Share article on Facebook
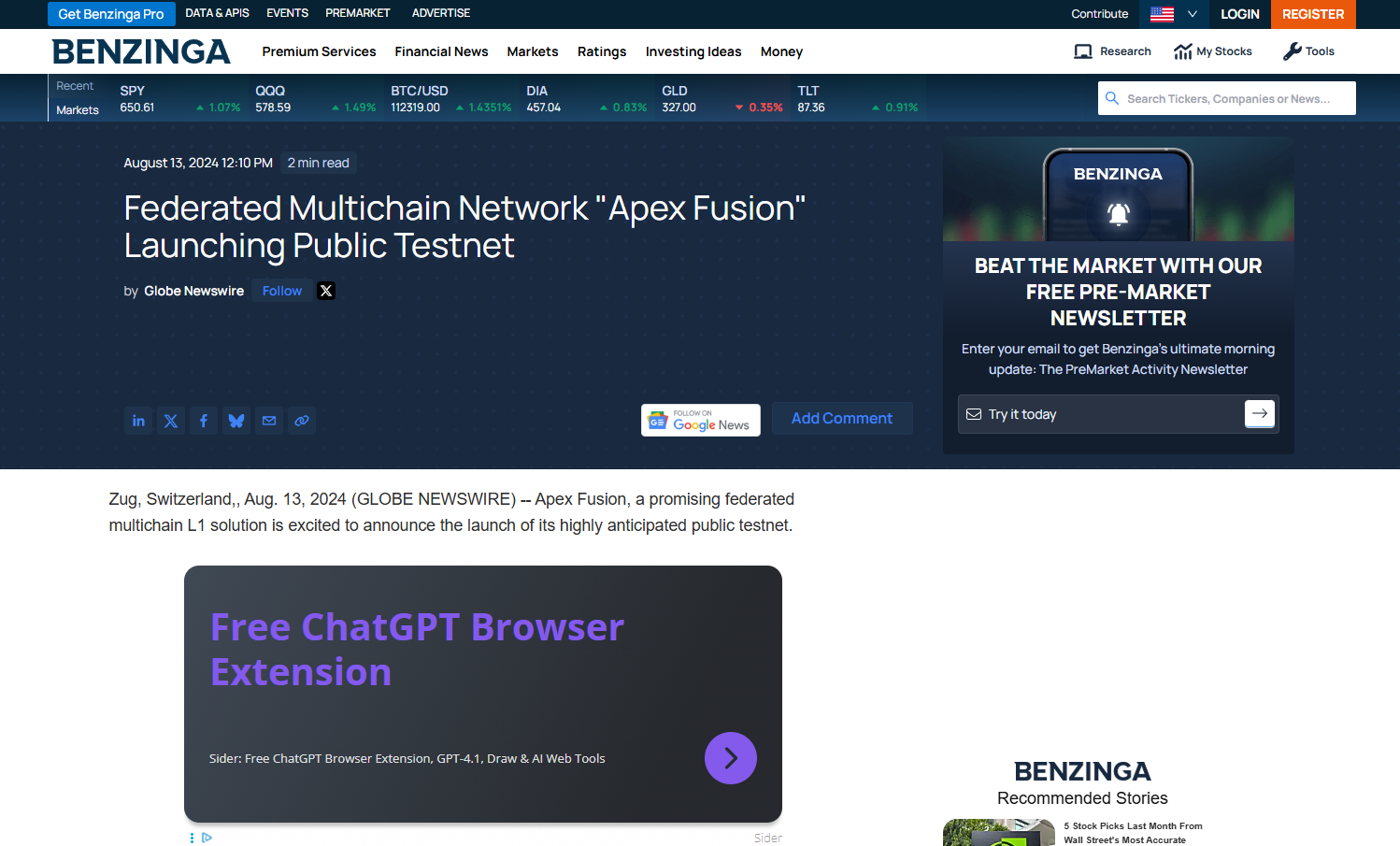 204,421
